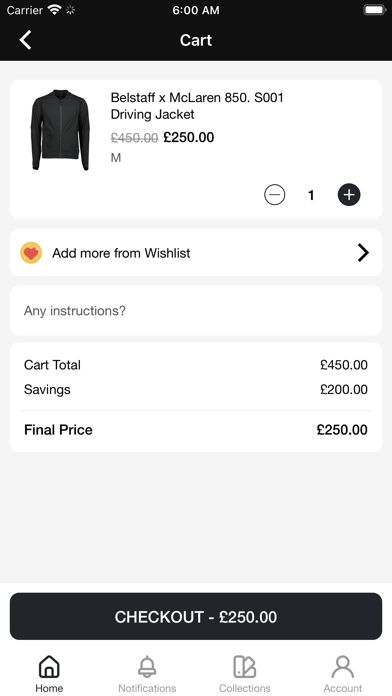Open the Belstaff x McLaren jacket title
Image resolution: width=392 pixels, height=696 pixels.
197,106
